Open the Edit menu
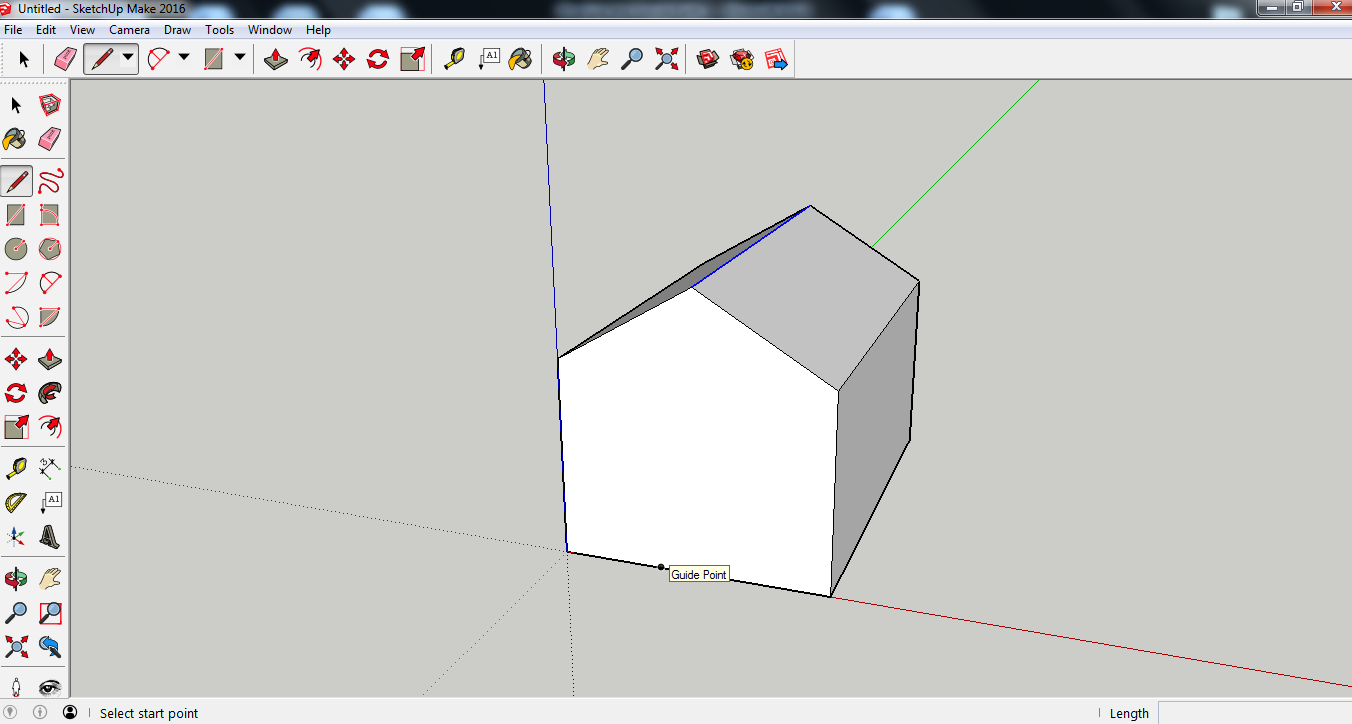The image size is (1352, 724). point(46,30)
